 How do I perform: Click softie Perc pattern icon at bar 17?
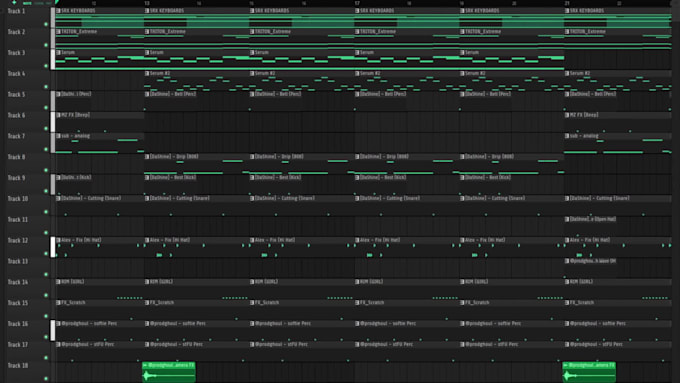[x=357, y=323]
